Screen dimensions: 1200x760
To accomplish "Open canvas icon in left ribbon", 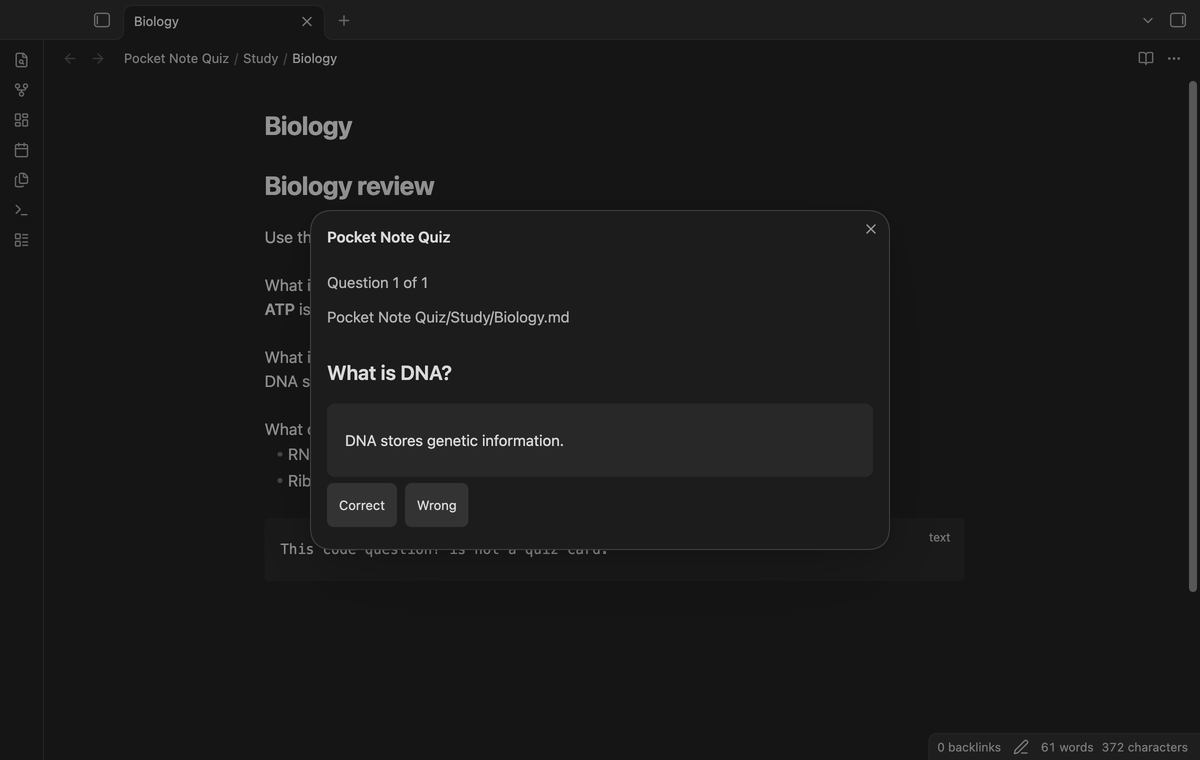I will click(21, 120).
